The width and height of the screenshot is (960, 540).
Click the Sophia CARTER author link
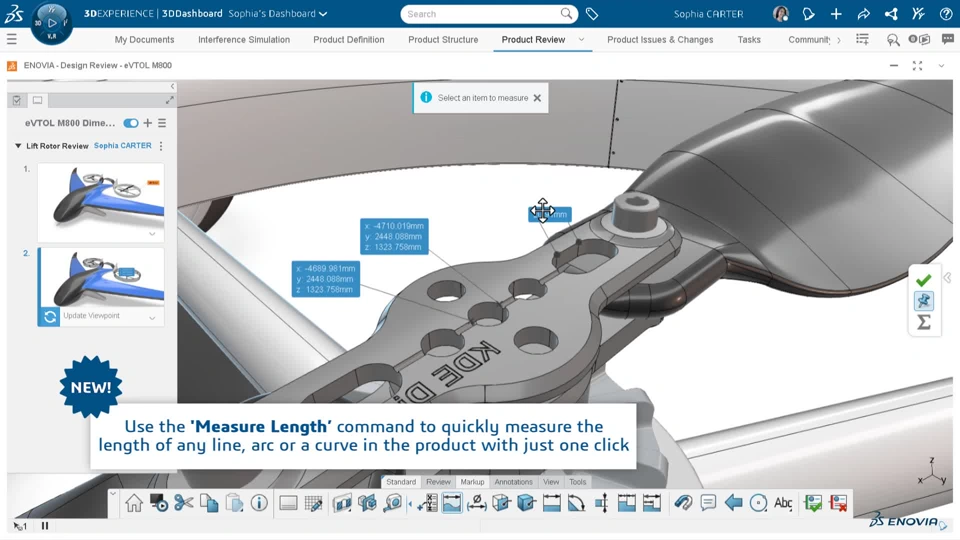point(122,146)
